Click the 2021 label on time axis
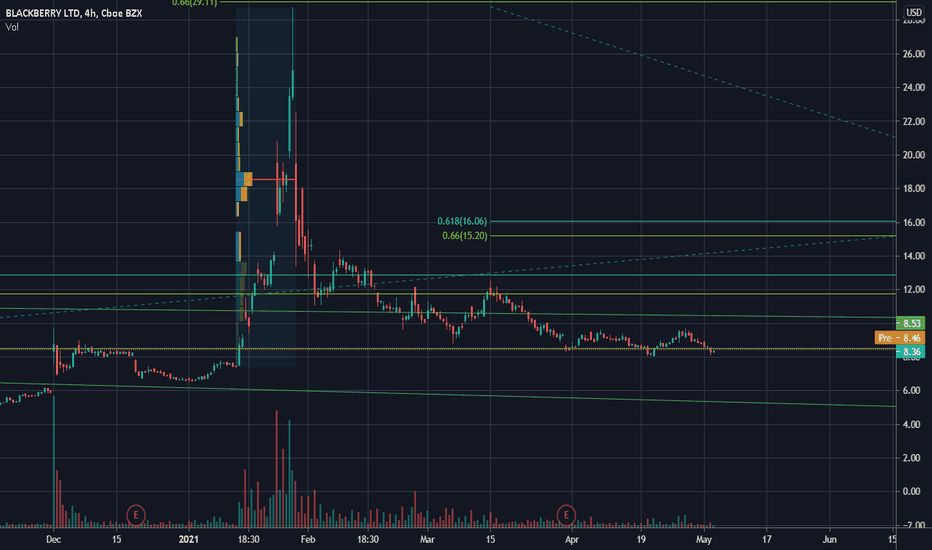The width and height of the screenshot is (932, 550). pos(188,540)
